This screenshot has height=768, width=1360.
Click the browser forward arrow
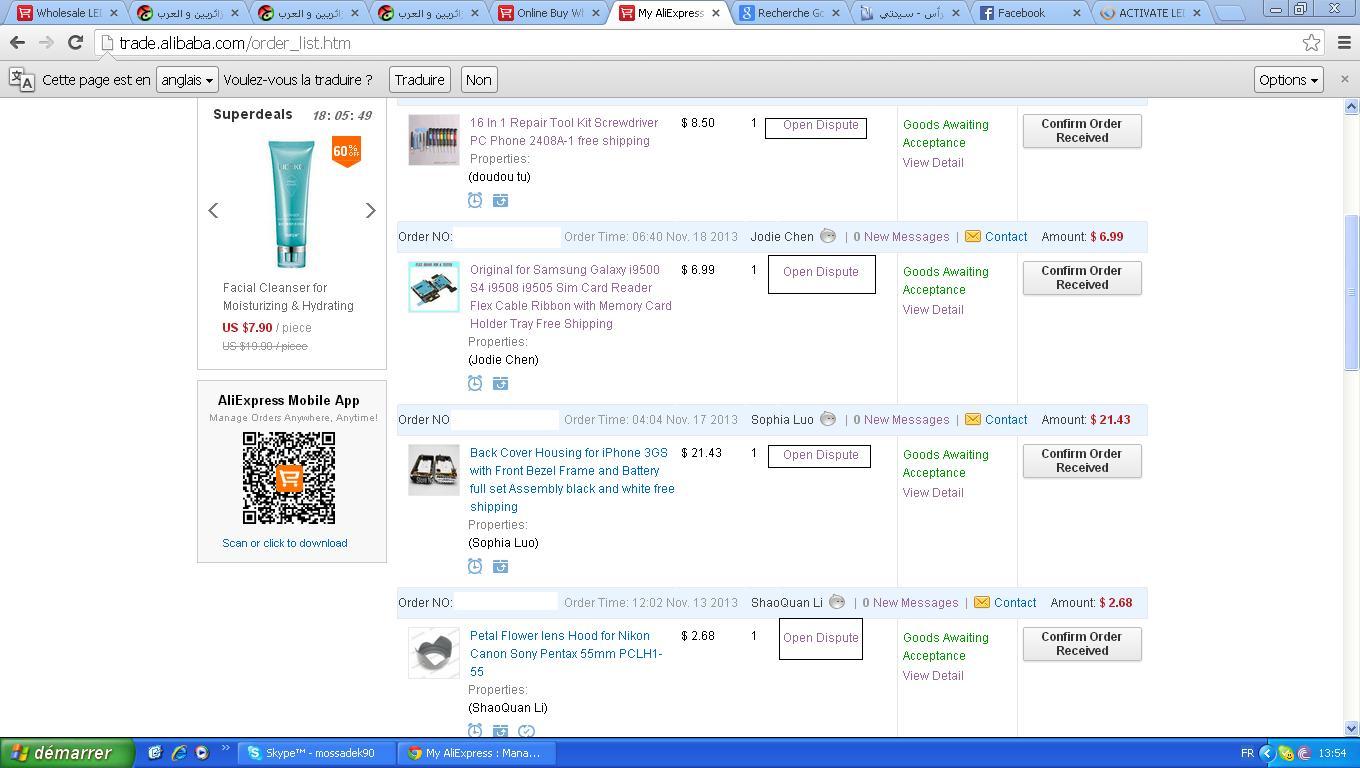46,43
